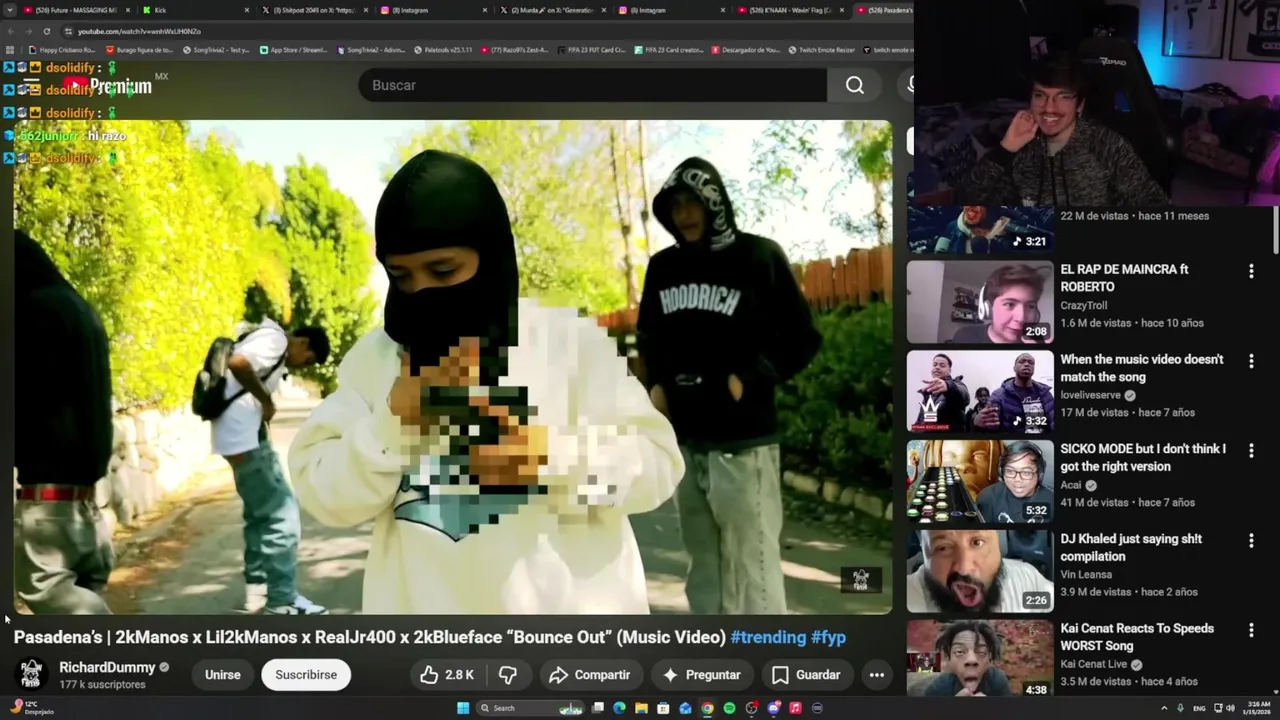Open options menu for SICKO MODE video
This screenshot has width=1280, height=720.
[1251, 451]
